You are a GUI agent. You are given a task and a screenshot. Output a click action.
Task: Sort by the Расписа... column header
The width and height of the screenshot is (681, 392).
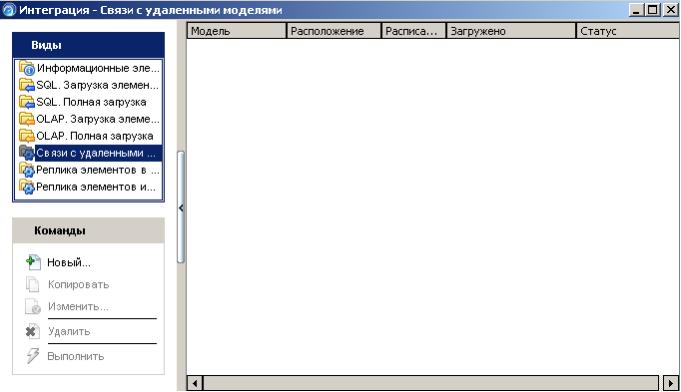413,31
